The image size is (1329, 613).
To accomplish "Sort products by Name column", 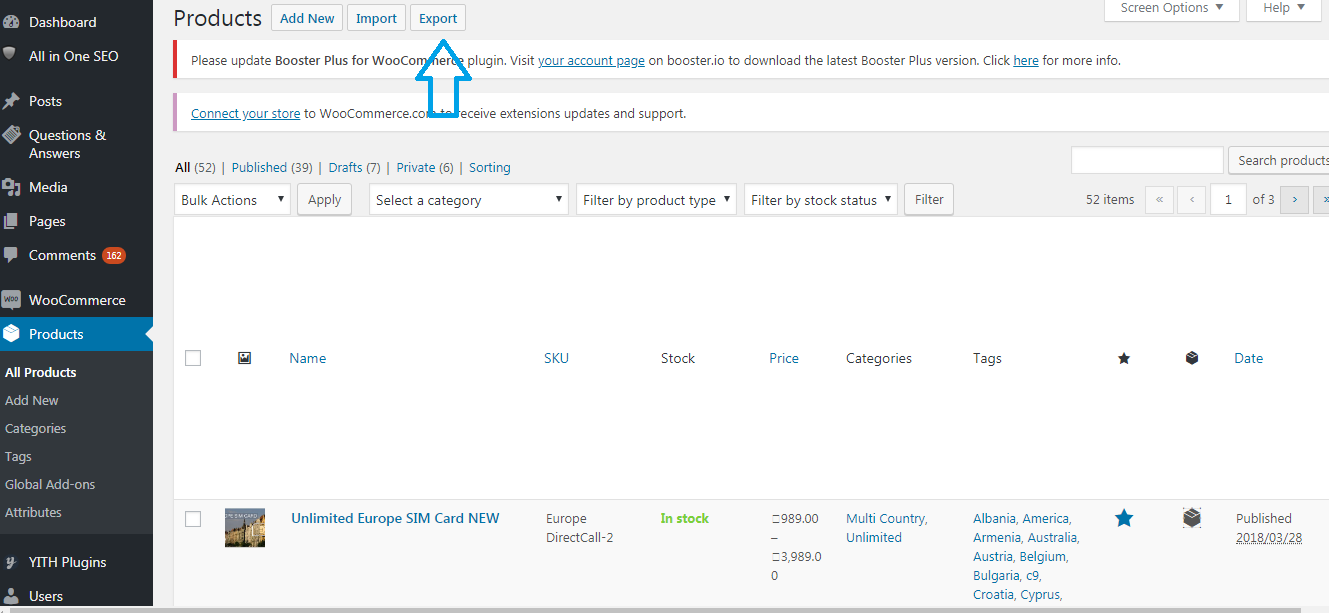I will click(308, 358).
